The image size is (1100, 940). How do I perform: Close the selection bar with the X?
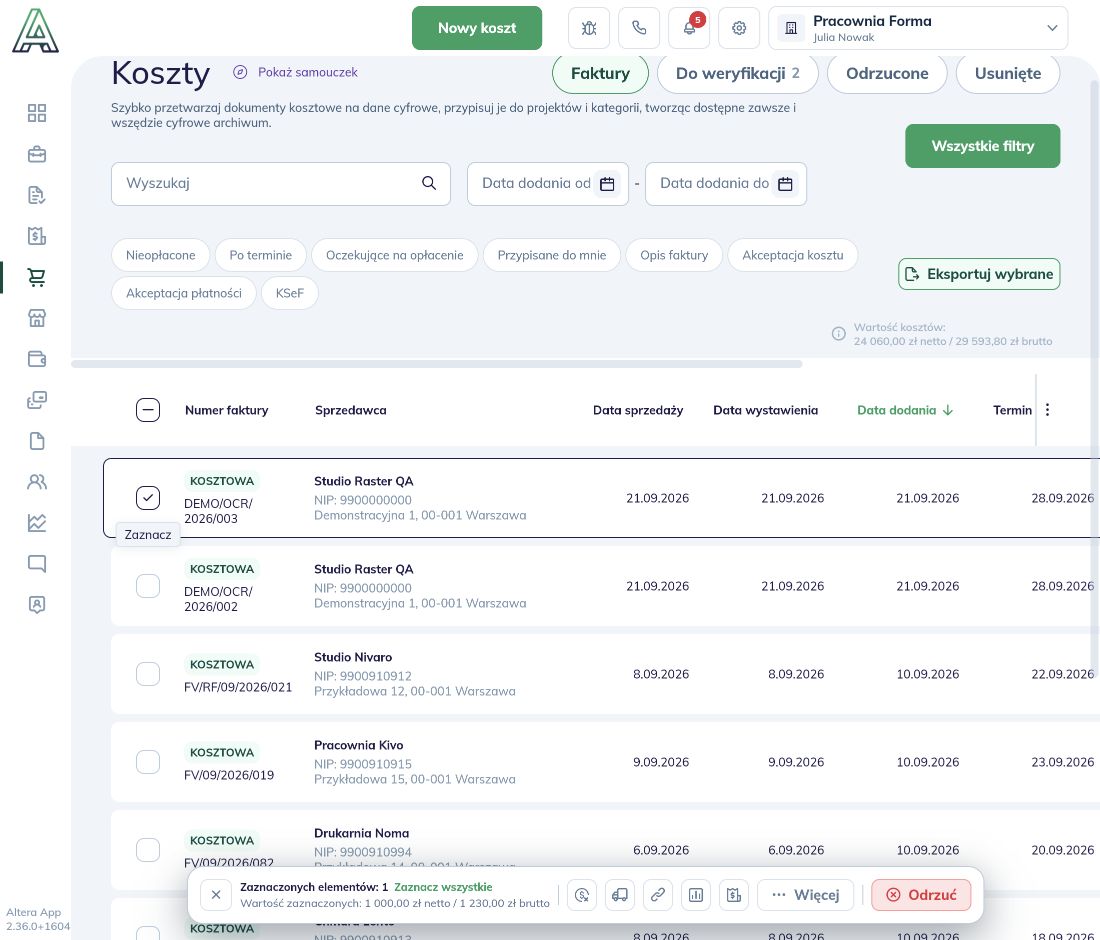tap(216, 895)
